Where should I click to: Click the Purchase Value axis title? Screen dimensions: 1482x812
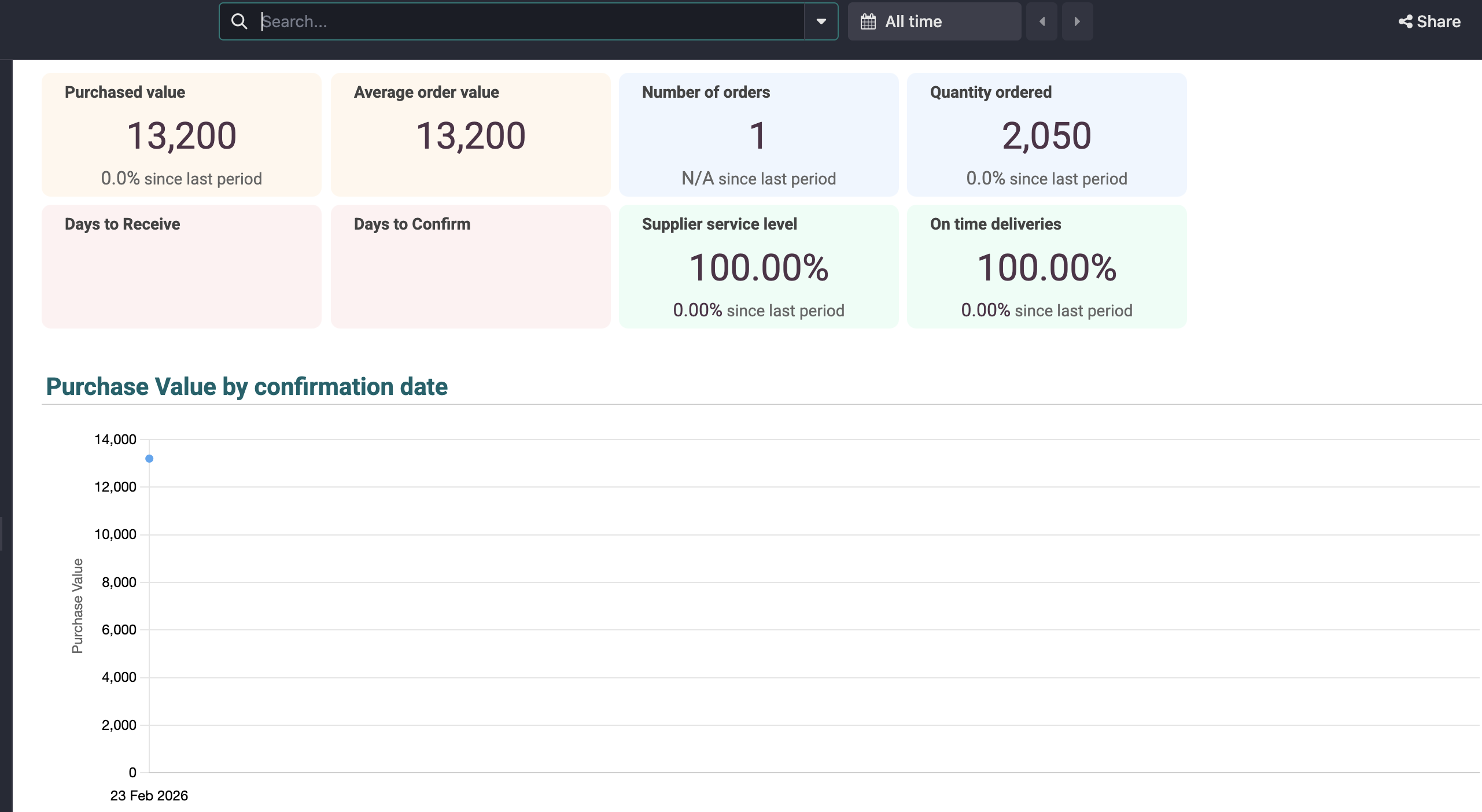78,606
